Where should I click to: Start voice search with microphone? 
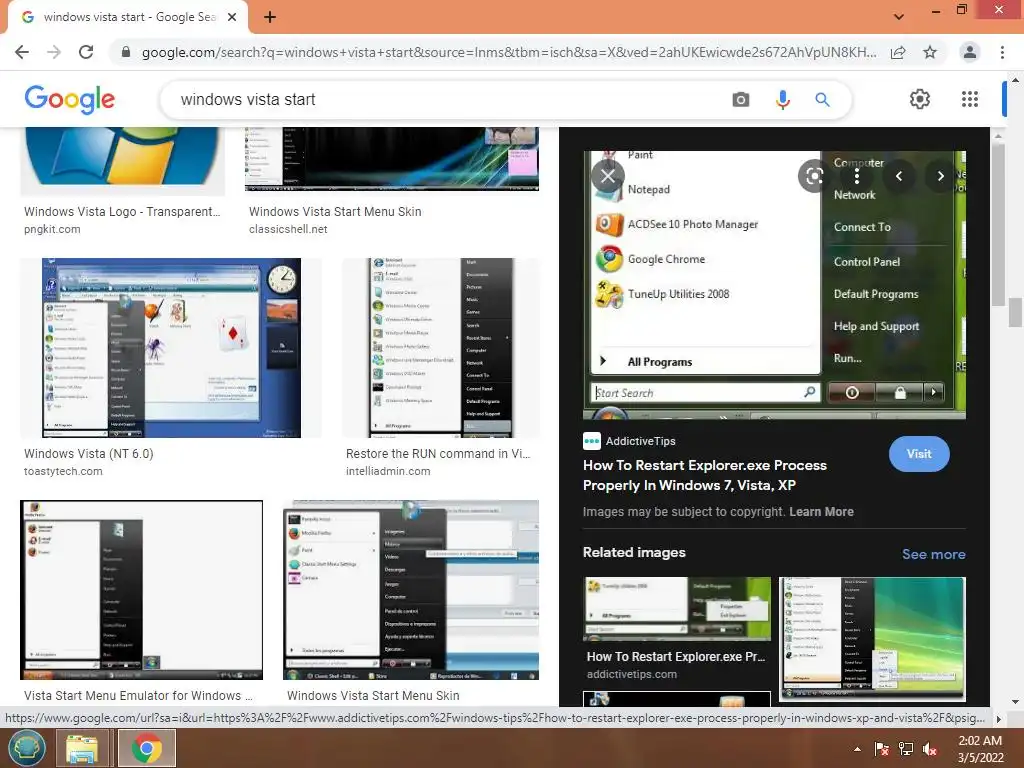point(782,99)
